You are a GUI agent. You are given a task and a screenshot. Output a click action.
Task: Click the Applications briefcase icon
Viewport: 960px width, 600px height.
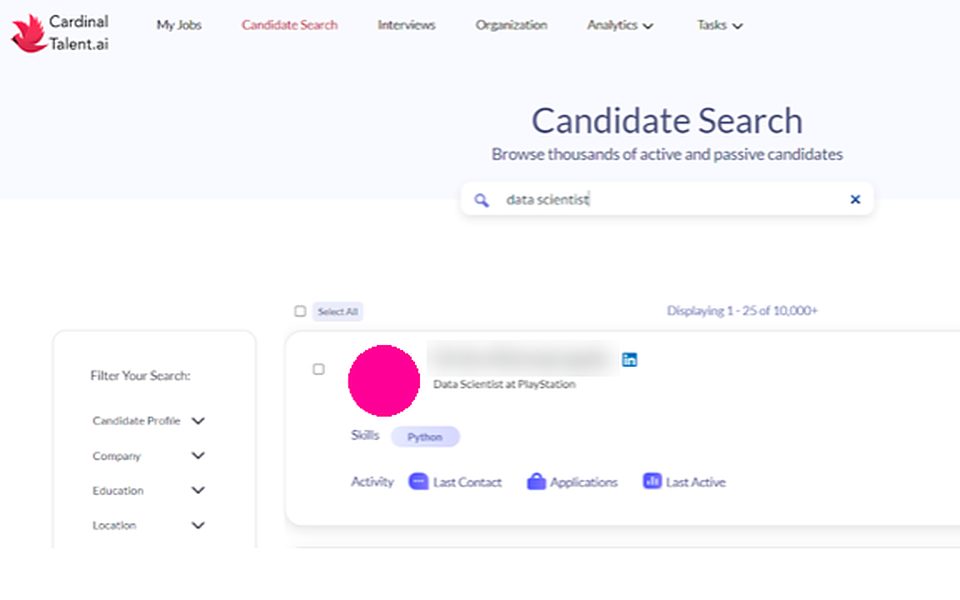pyautogui.click(x=536, y=482)
